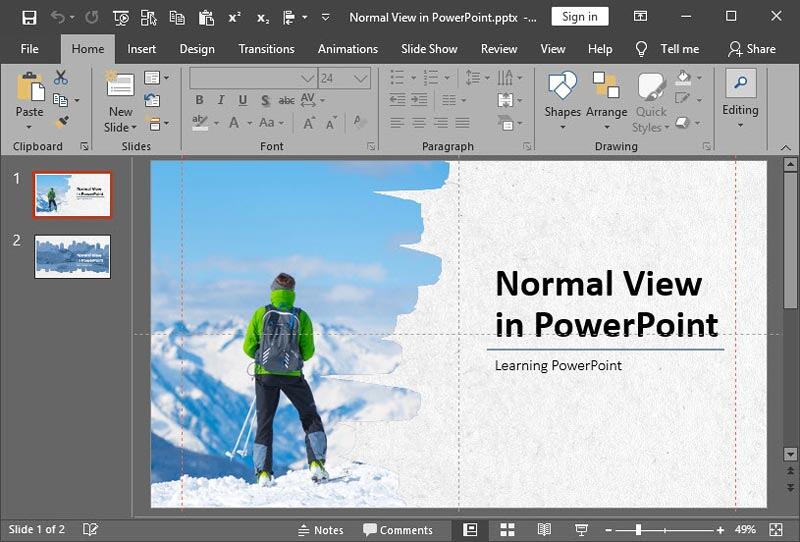Screen dimensions: 800x542
Task: Click the Align Text vertical alignment icon
Action: 505,100
